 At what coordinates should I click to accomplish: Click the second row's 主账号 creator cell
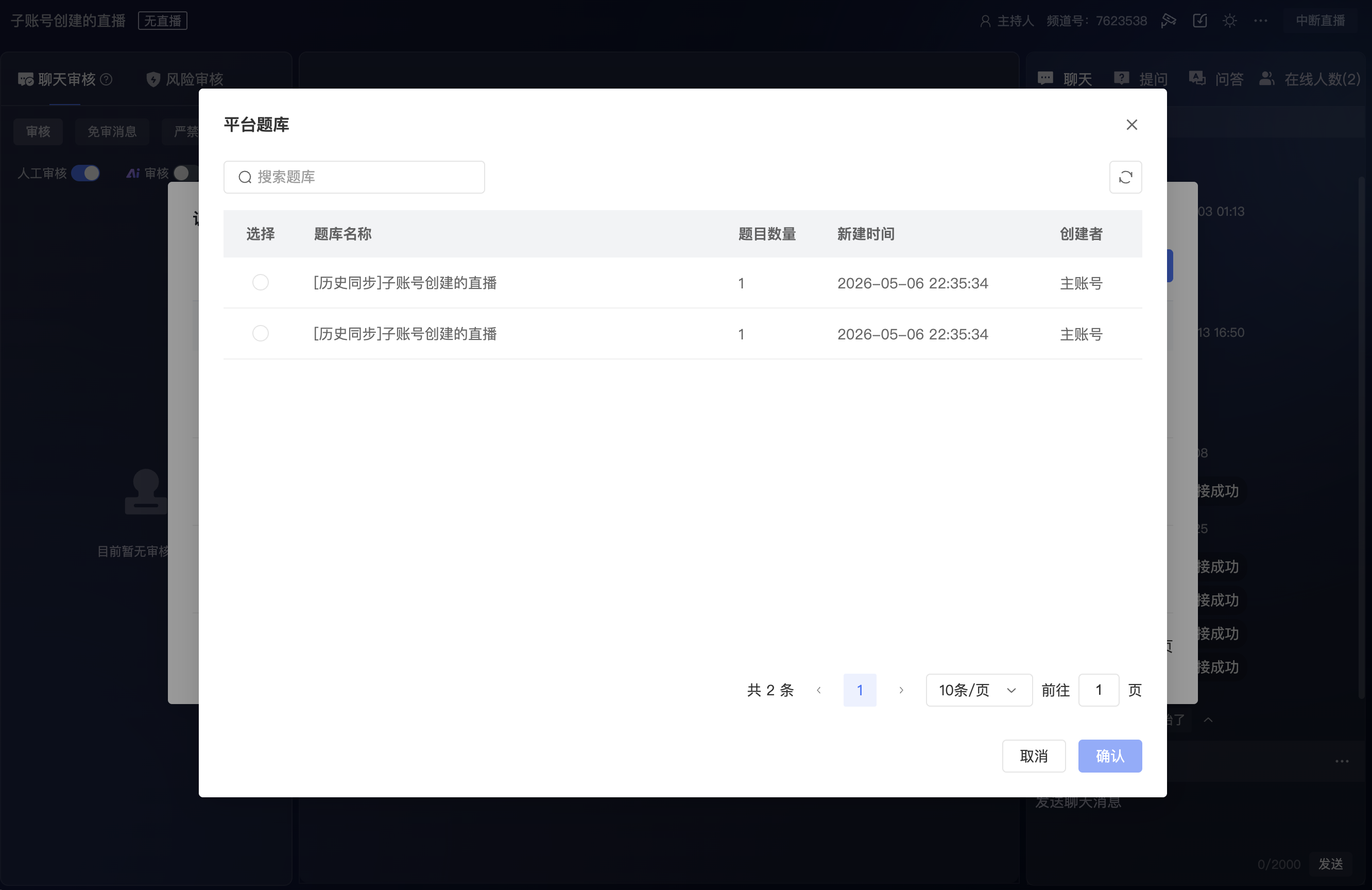(1081, 334)
